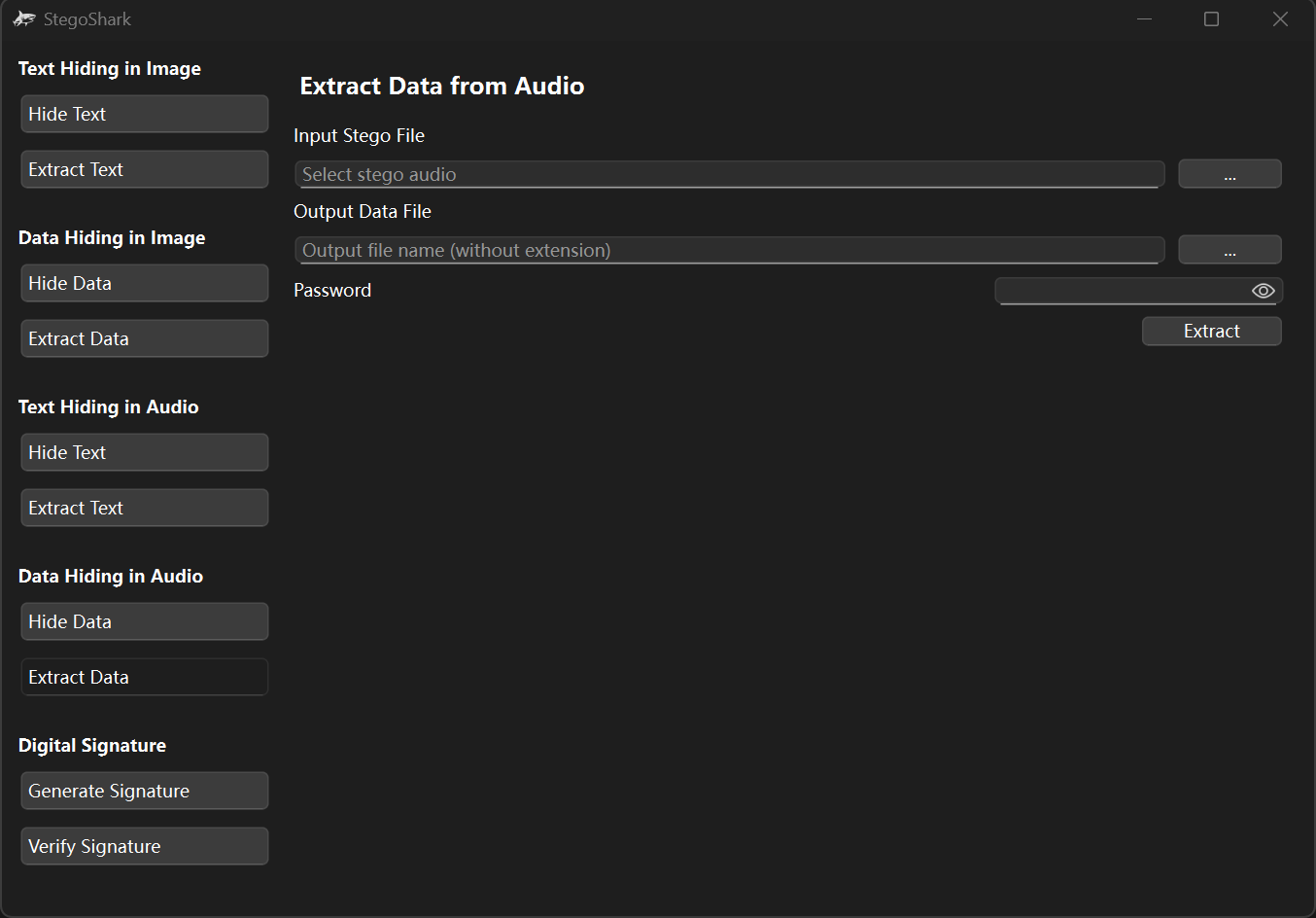Image resolution: width=1316 pixels, height=918 pixels.
Task: Click the Extract button
Action: pos(1211,331)
